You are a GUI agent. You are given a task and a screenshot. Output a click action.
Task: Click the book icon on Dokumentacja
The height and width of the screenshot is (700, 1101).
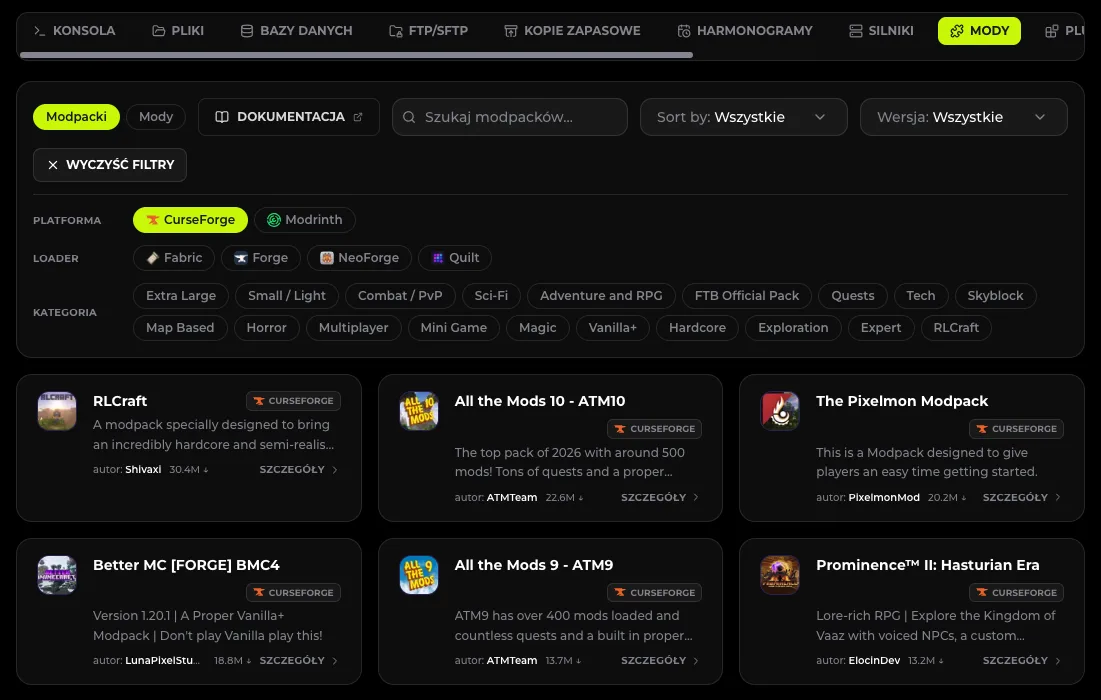pos(222,117)
